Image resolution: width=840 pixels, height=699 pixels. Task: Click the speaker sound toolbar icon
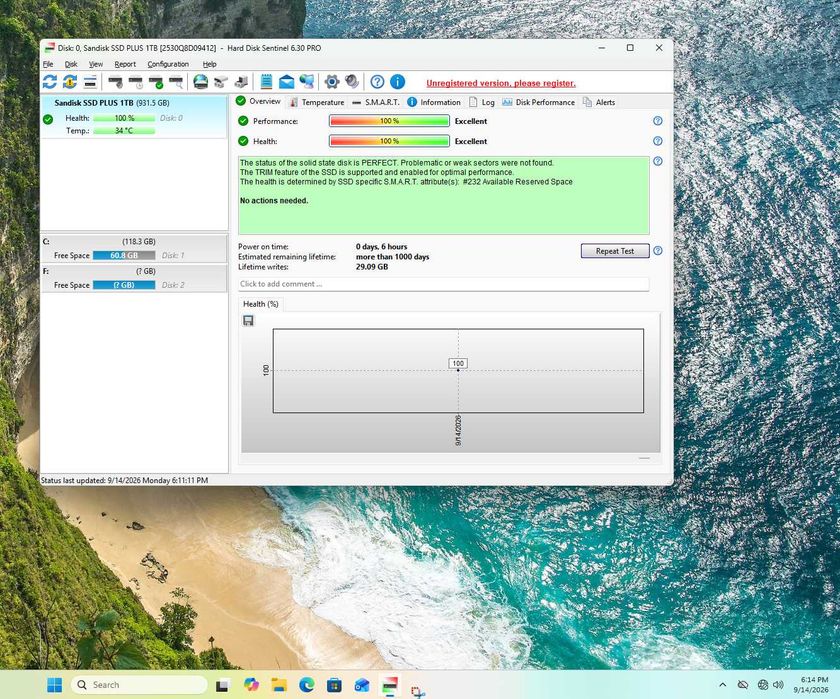tap(351, 82)
